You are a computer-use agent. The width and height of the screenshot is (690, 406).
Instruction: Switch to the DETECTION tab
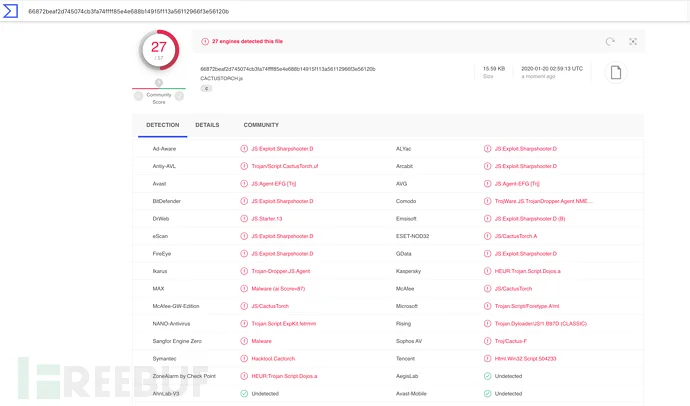(x=162, y=125)
